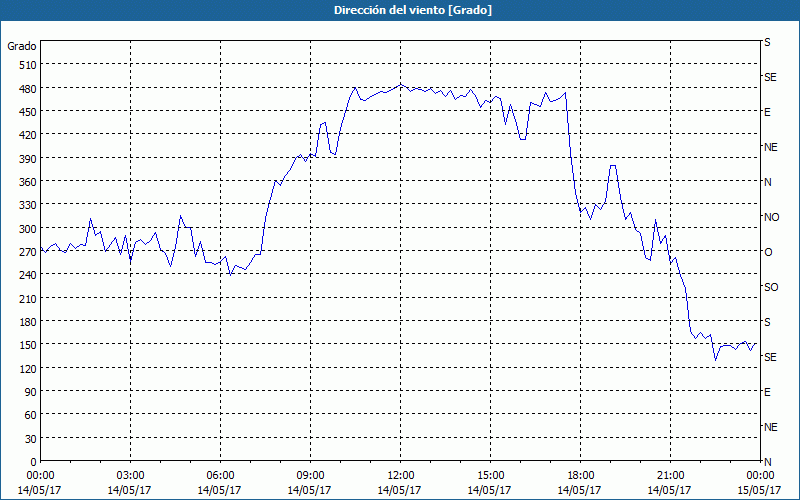Click the N compass label at 360
Viewport: 800px width, 500px height.
[768, 182]
